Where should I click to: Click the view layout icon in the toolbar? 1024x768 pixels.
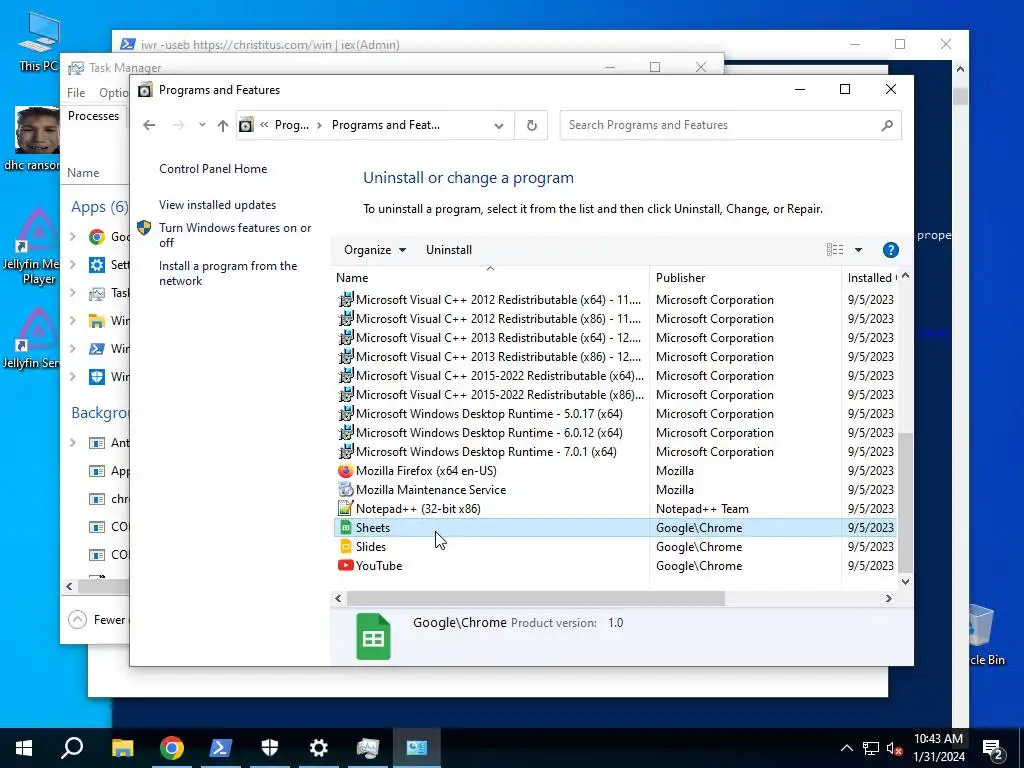(835, 250)
